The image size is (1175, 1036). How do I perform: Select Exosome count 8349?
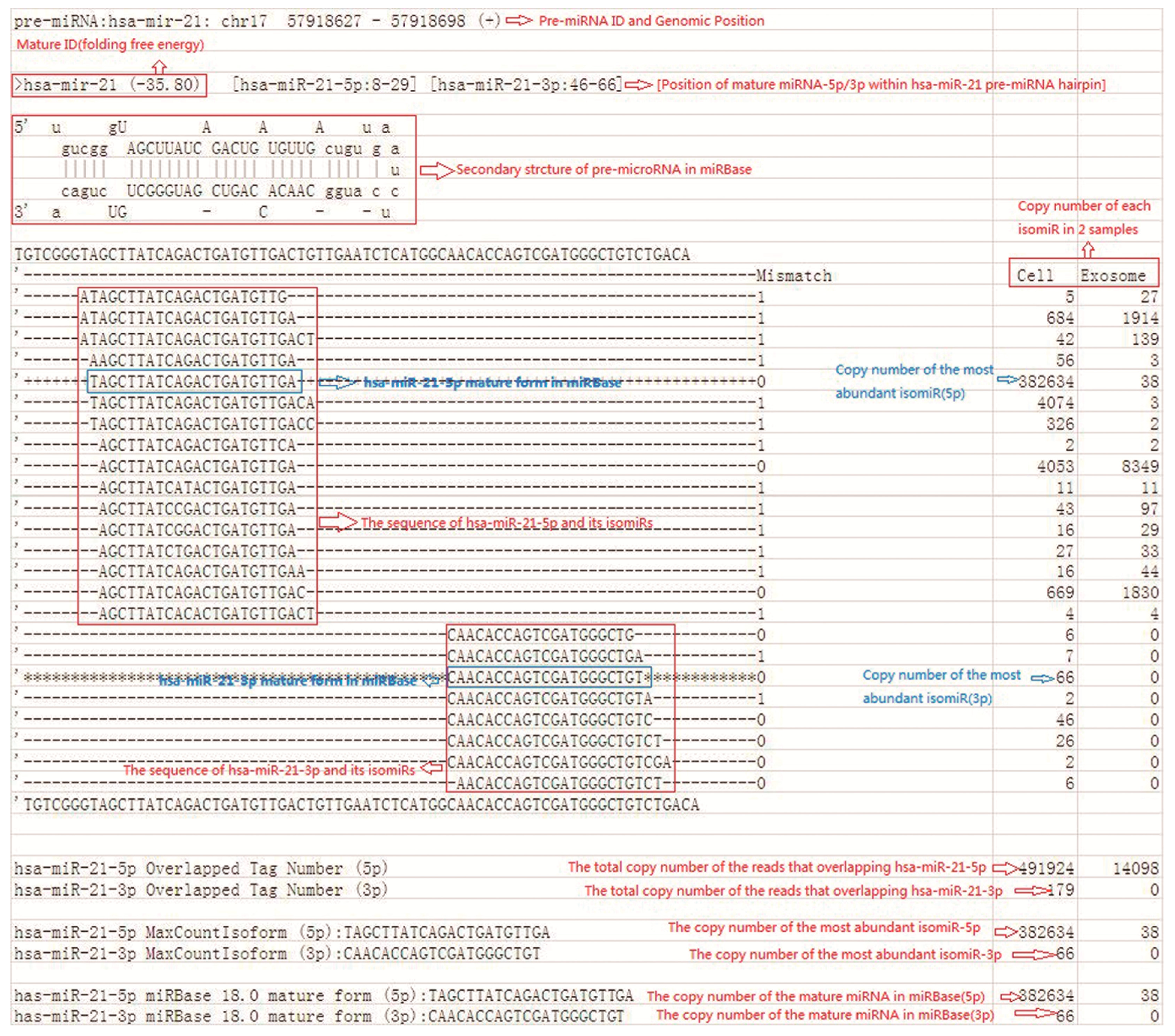(1140, 466)
